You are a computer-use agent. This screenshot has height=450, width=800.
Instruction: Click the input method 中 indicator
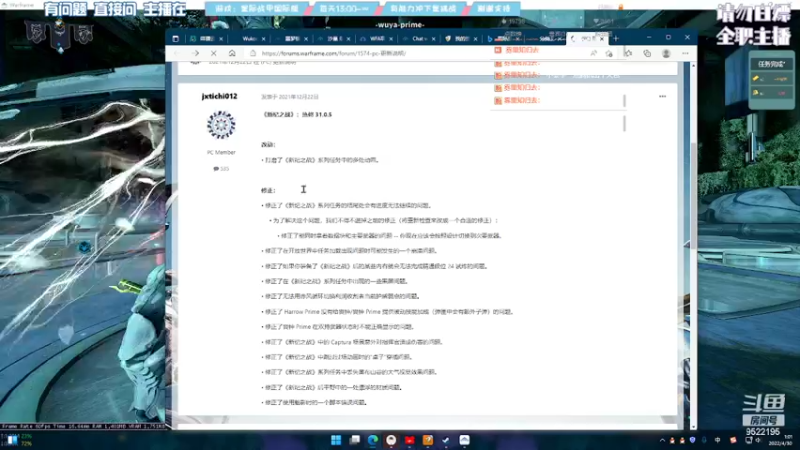pyautogui.click(x=717, y=440)
